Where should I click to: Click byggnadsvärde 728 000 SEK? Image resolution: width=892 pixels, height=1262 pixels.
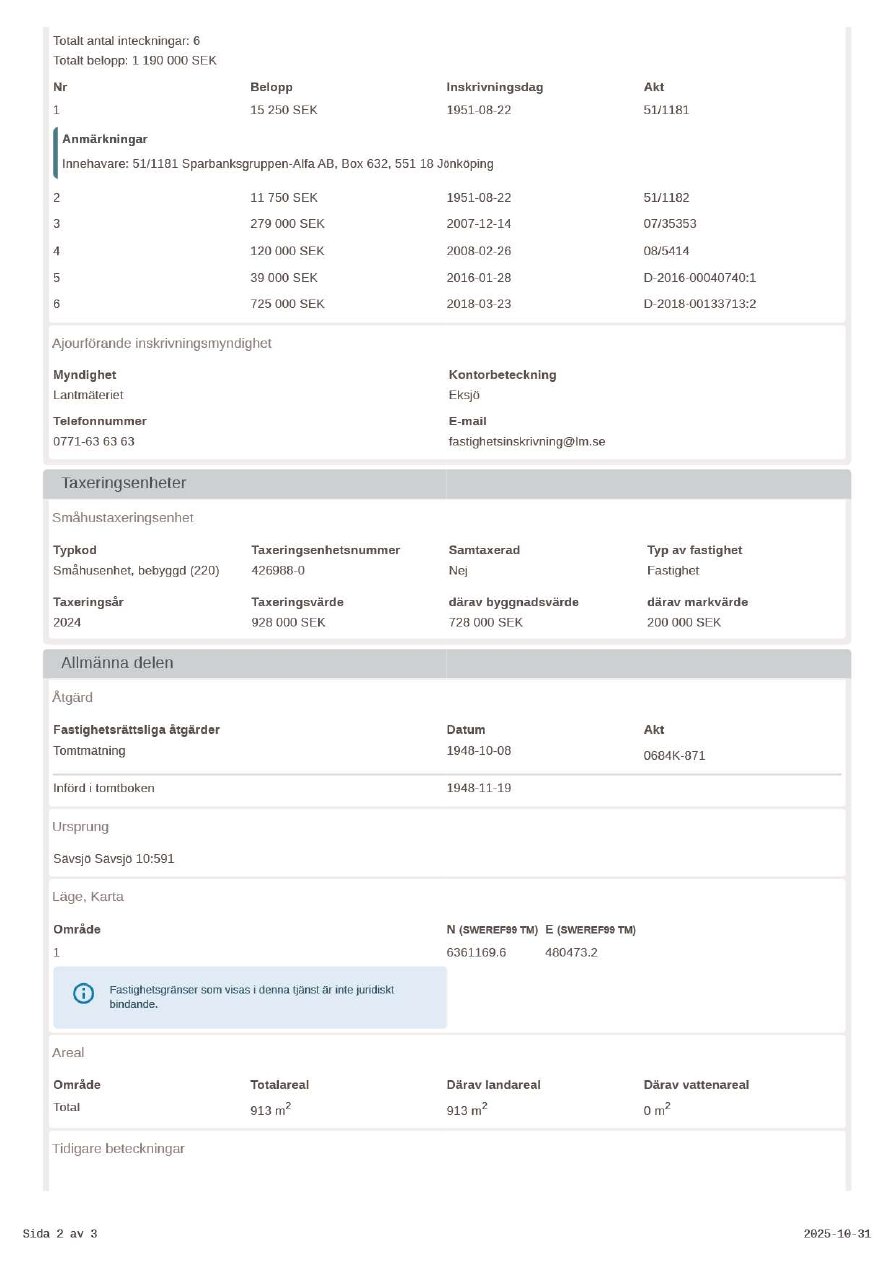click(486, 623)
